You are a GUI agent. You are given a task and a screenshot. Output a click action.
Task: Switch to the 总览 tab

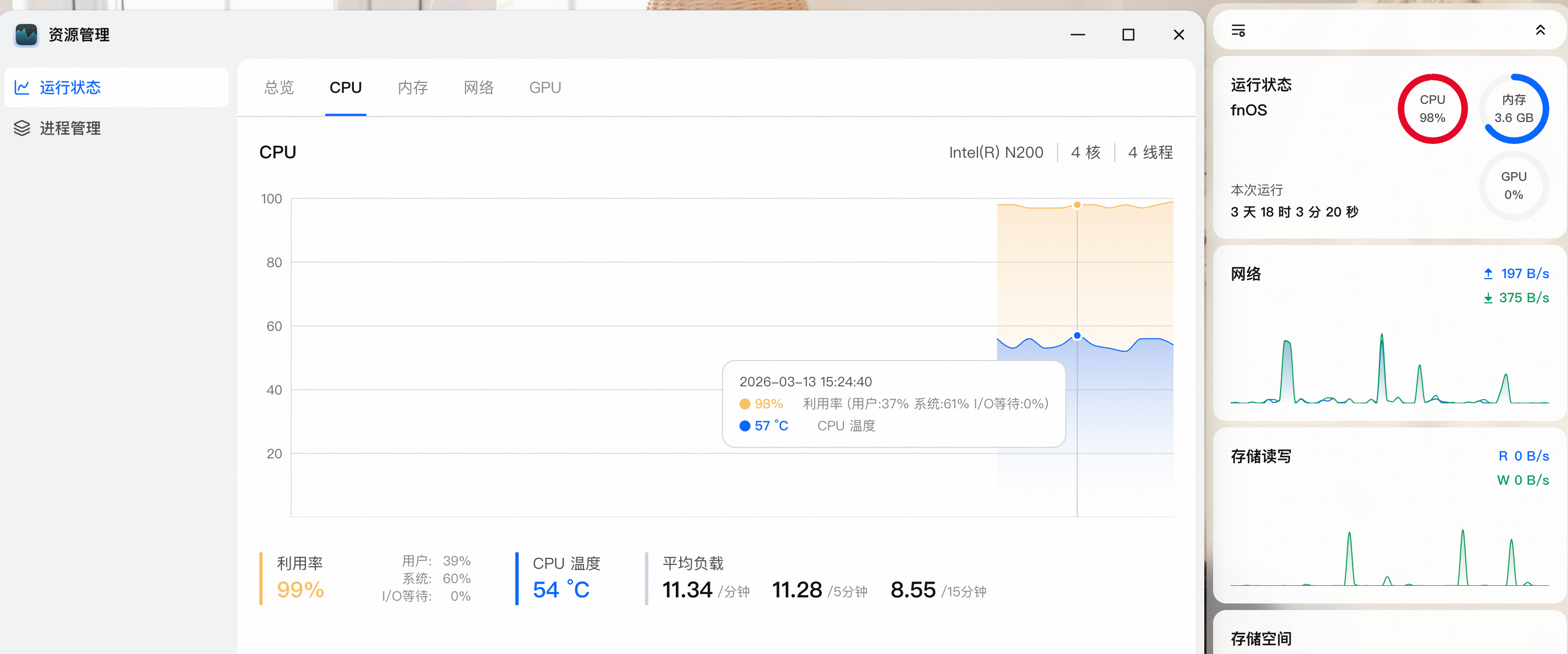tap(279, 88)
